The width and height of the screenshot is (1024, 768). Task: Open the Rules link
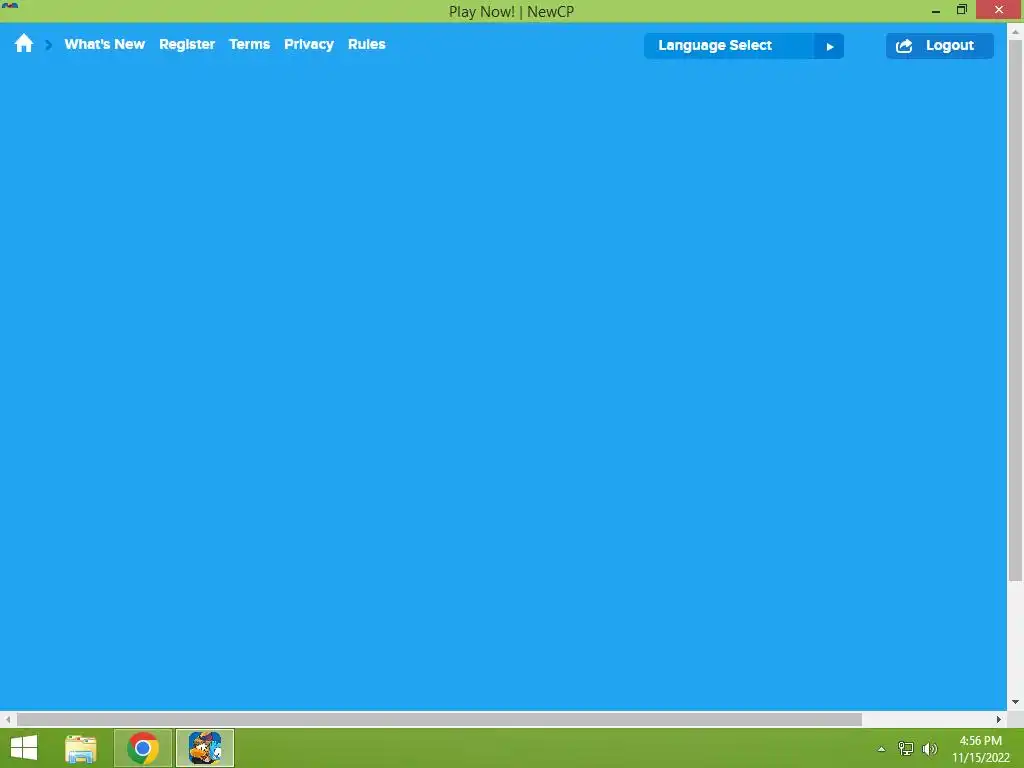coord(366,44)
